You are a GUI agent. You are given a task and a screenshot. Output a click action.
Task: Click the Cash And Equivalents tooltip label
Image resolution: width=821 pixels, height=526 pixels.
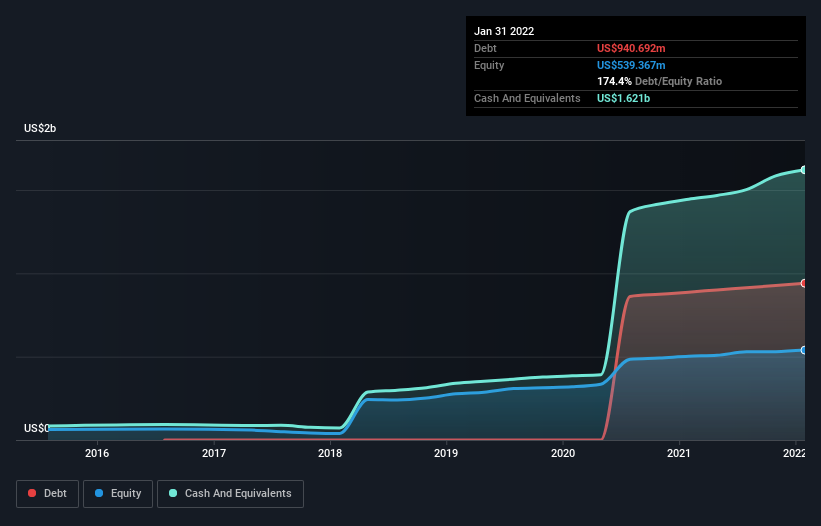click(x=527, y=98)
